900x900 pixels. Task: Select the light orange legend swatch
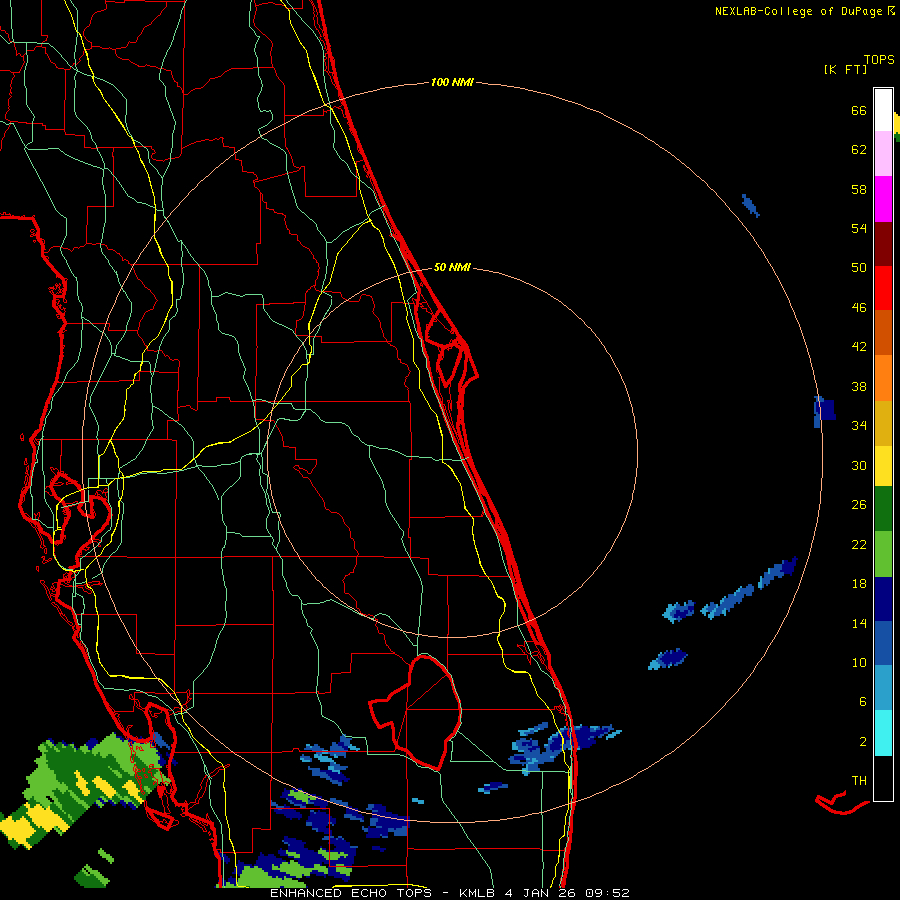click(x=883, y=378)
